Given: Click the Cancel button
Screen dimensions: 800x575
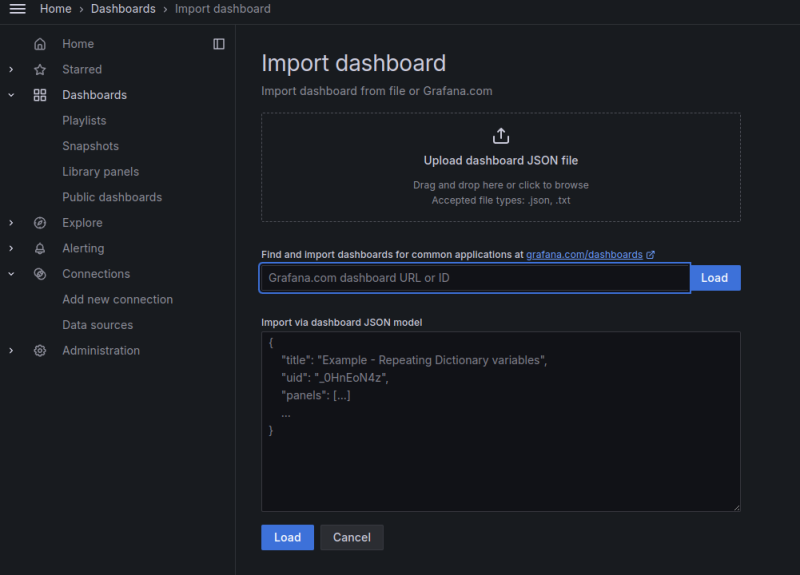Looking at the screenshot, I should (x=351, y=537).
